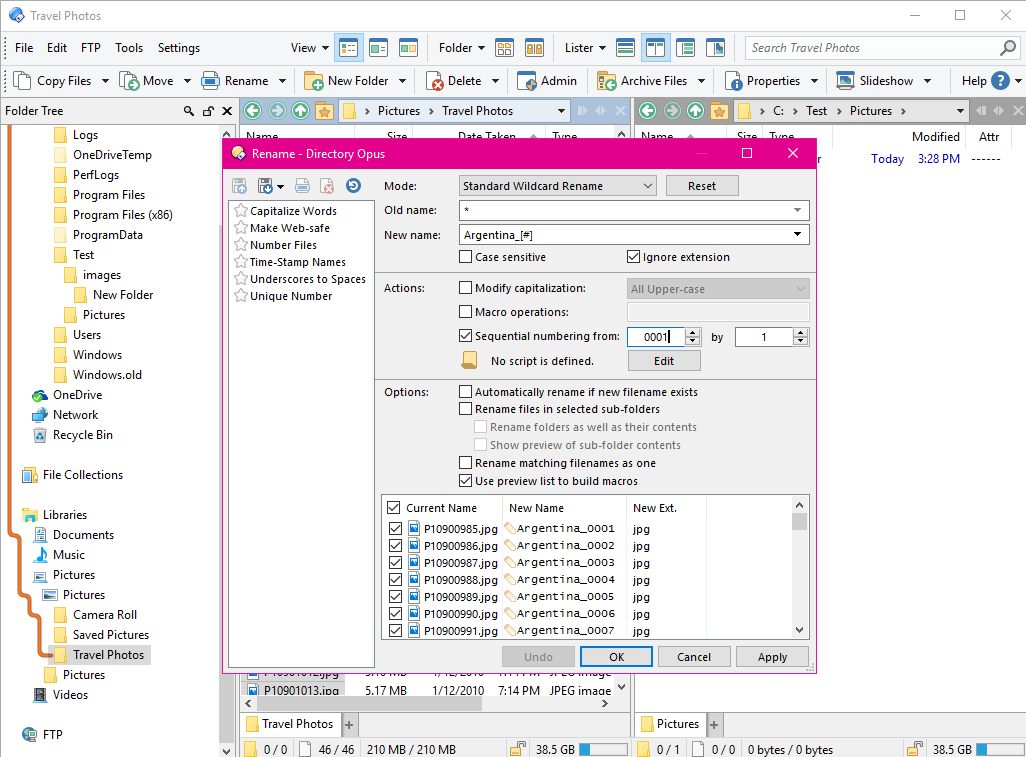Uncheck Use preview list to build macros

[465, 480]
